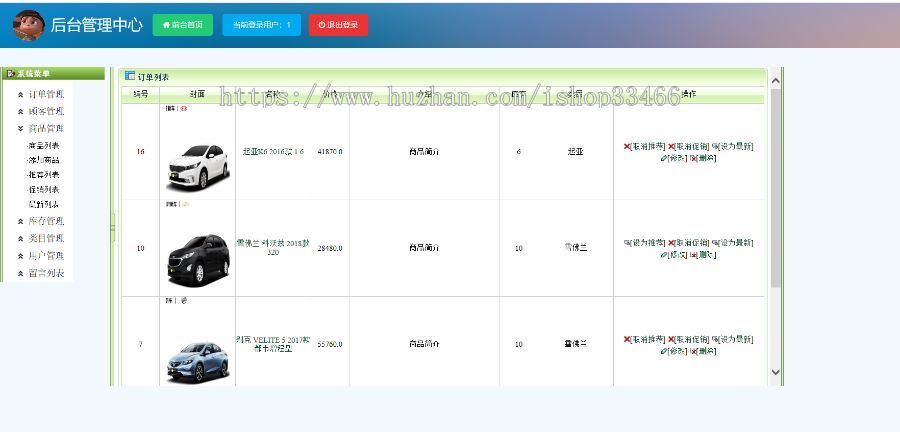The image size is (900, 432).
Task: Open 促销列表 in the sidebar submenu
Action: [44, 189]
